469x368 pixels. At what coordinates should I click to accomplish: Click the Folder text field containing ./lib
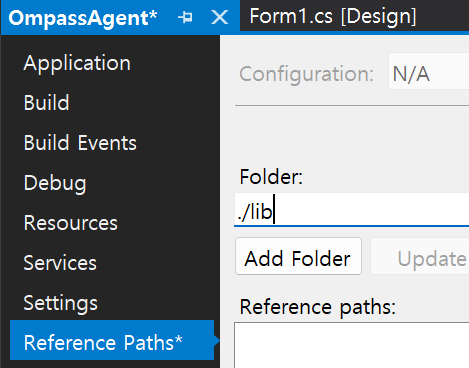[x=352, y=210]
